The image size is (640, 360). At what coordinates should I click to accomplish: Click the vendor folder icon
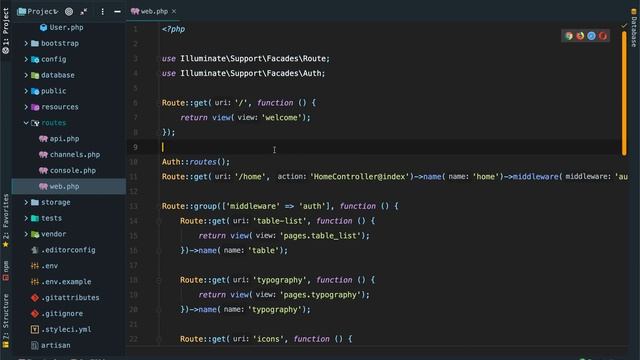click(35, 234)
